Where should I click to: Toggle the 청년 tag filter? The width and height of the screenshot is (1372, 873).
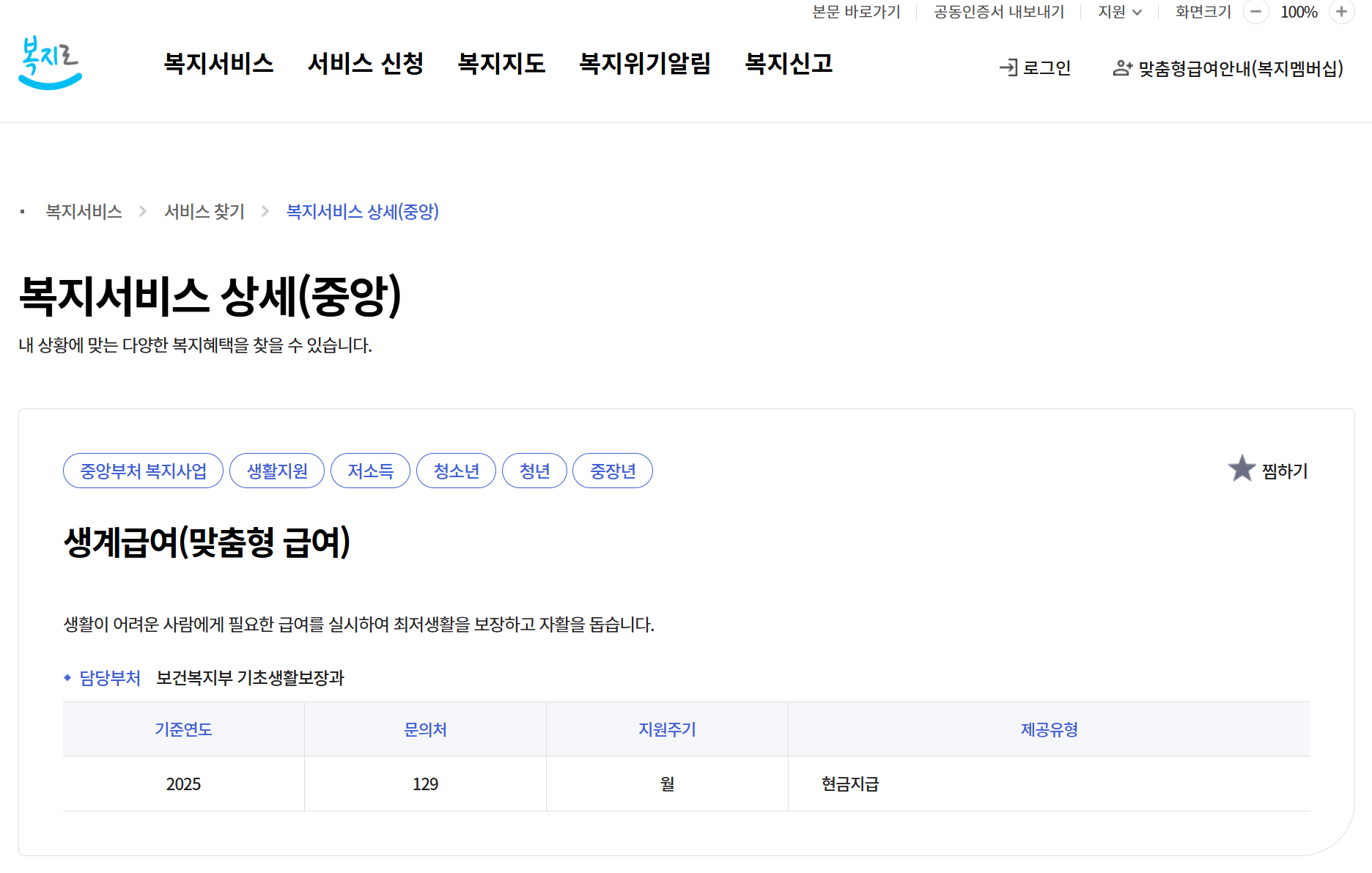pyautogui.click(x=534, y=470)
